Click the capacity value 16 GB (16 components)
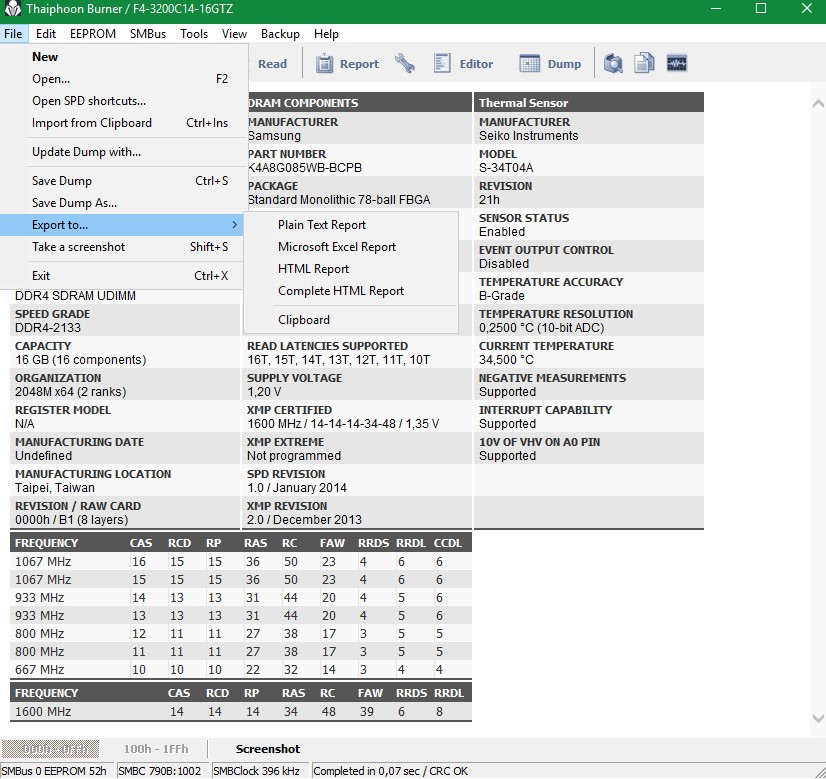Viewport: 826px width, 779px height. click(x=81, y=360)
